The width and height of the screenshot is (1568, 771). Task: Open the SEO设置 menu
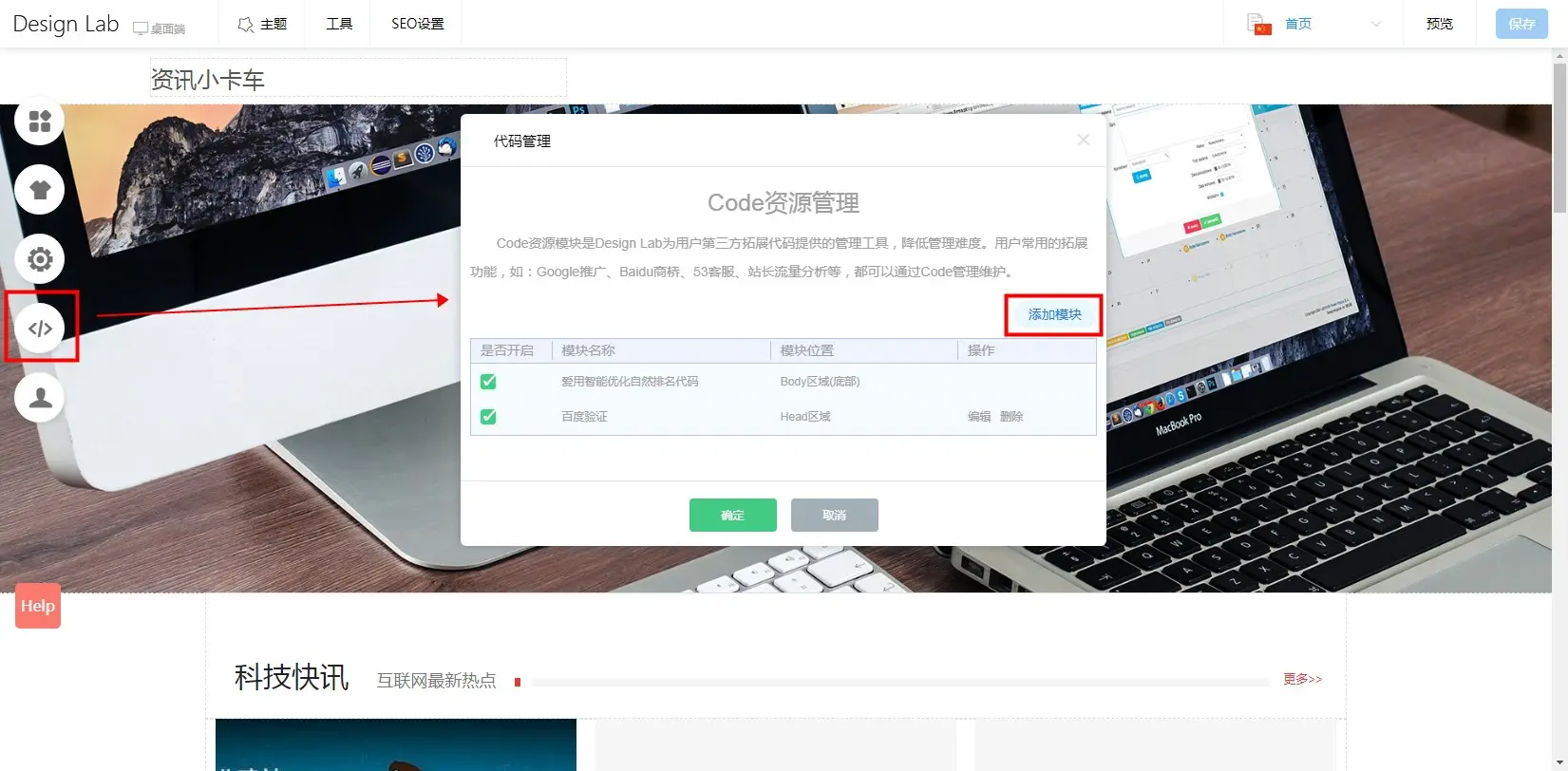tap(417, 24)
